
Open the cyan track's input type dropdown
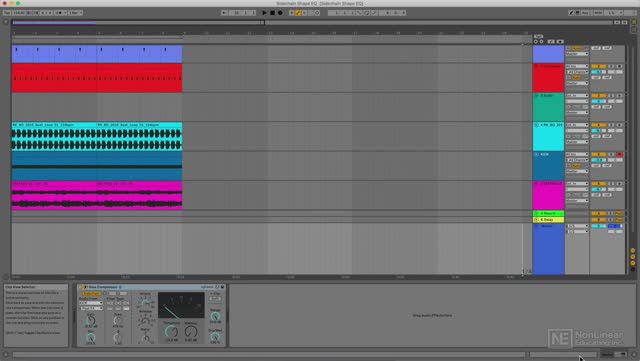577,125
